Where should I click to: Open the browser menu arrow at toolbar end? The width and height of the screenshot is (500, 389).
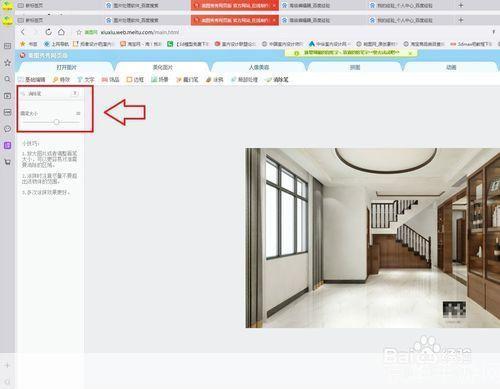tap(494, 32)
